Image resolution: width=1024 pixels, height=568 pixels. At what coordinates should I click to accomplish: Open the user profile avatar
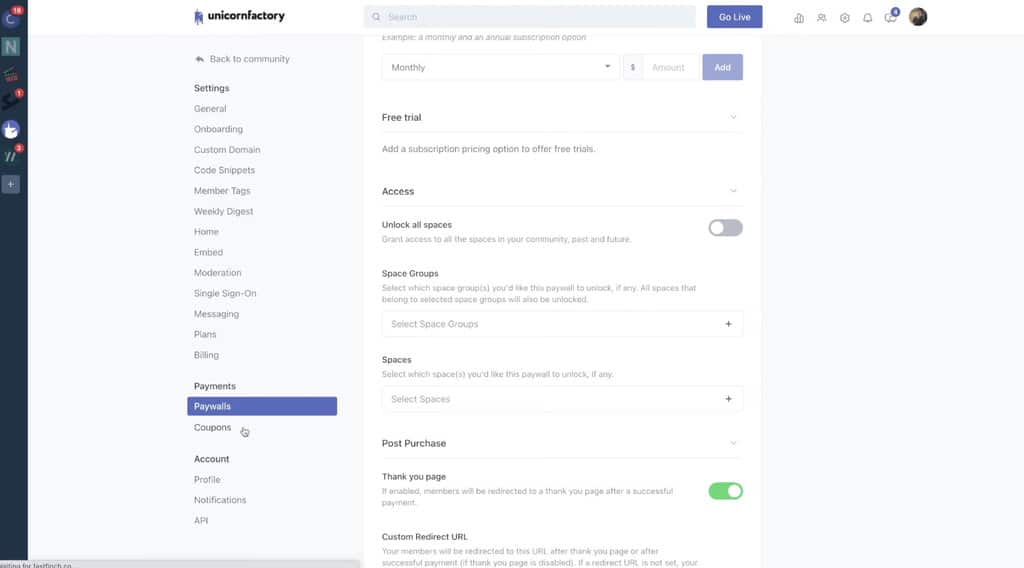coord(918,17)
